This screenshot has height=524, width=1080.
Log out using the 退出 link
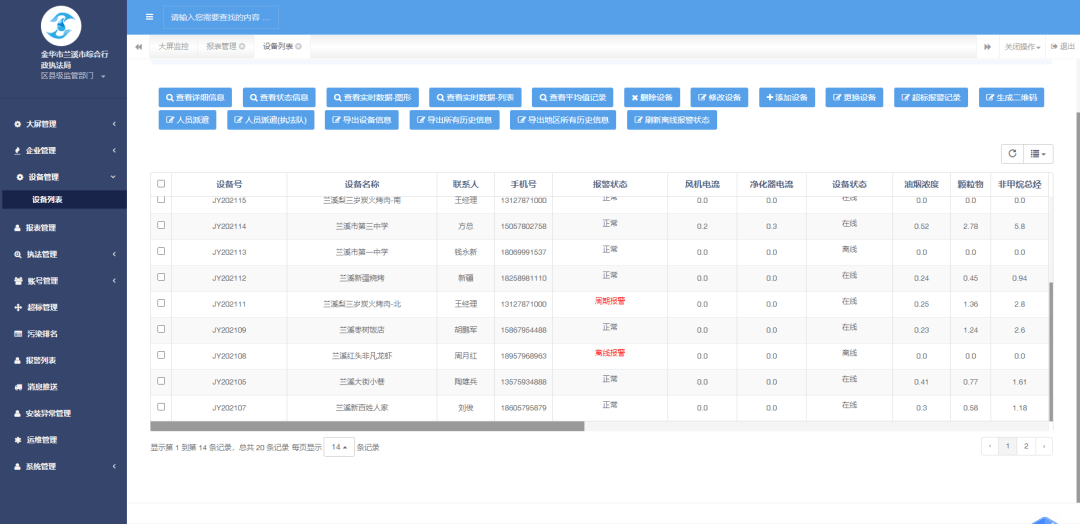[1063, 47]
